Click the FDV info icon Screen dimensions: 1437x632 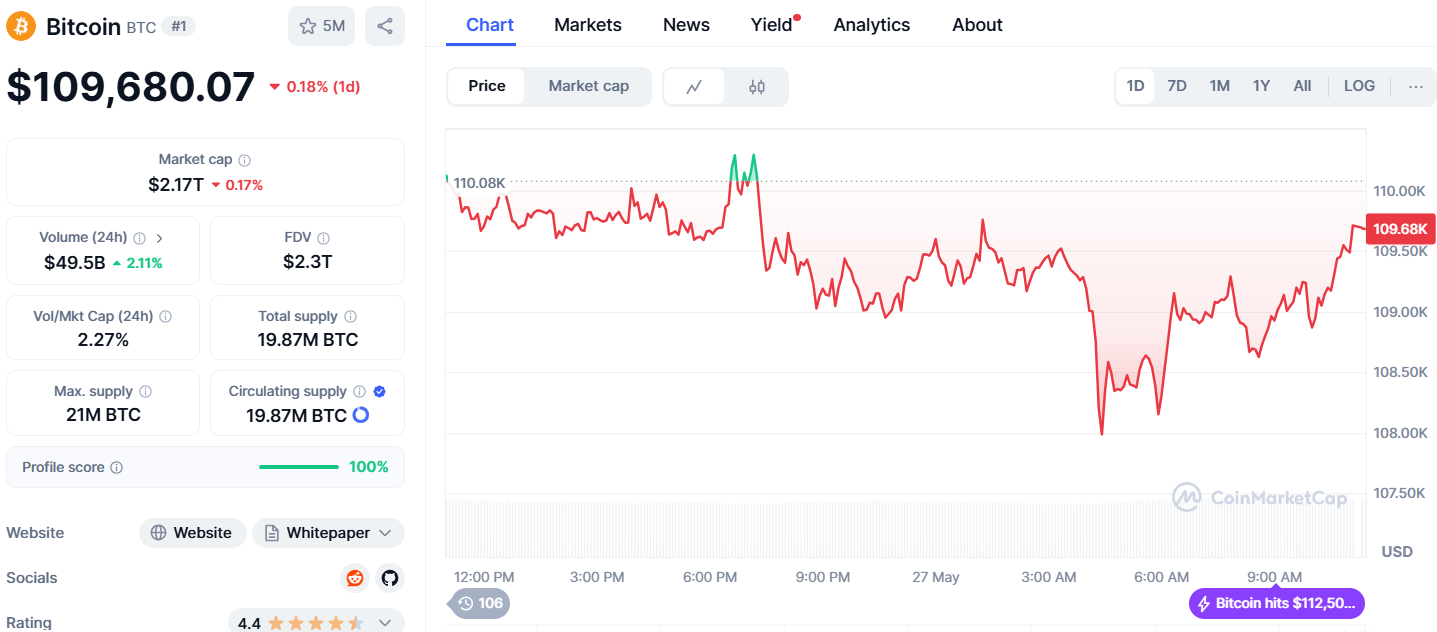coord(323,238)
